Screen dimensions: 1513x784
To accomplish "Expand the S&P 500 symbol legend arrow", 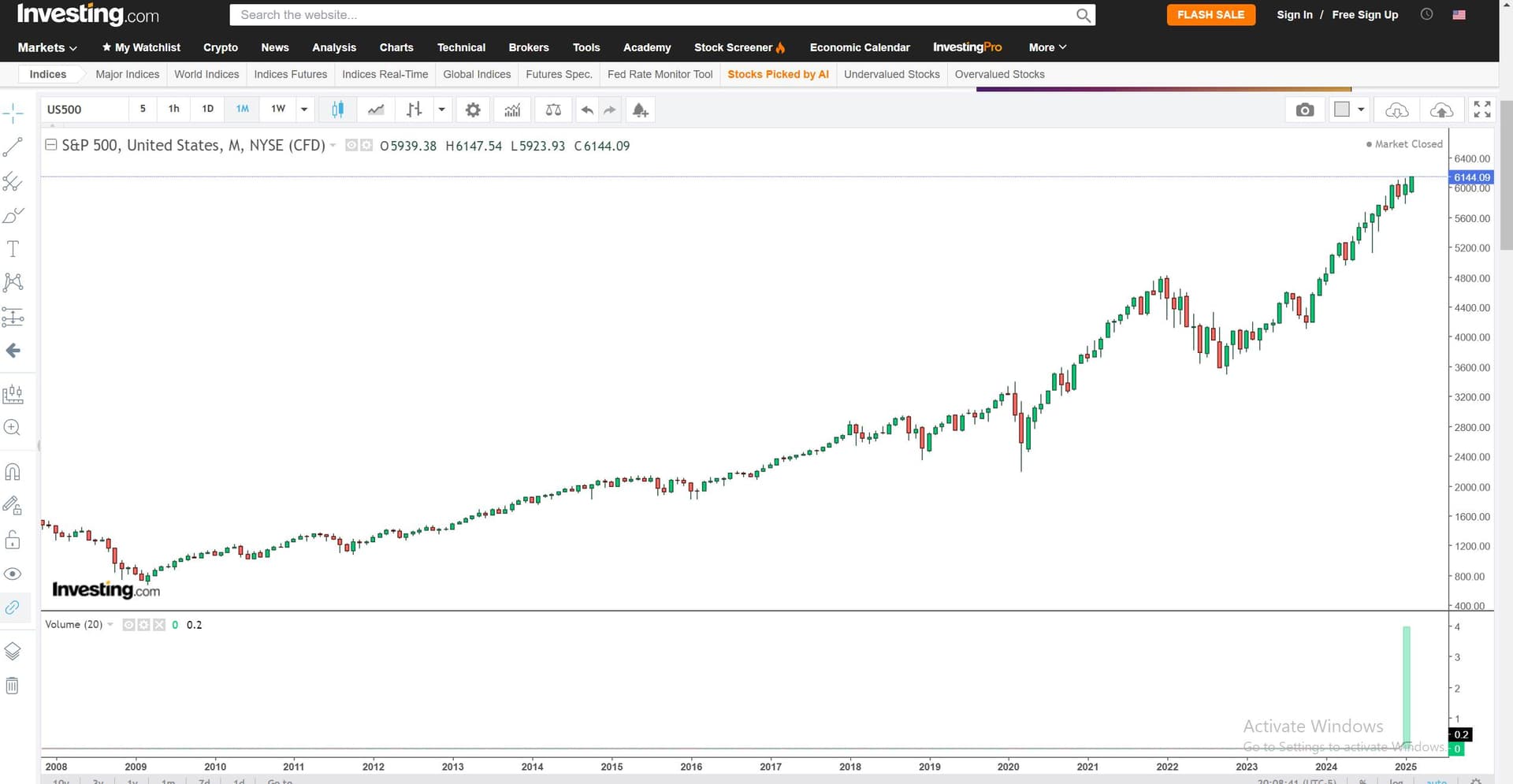I will [333, 145].
